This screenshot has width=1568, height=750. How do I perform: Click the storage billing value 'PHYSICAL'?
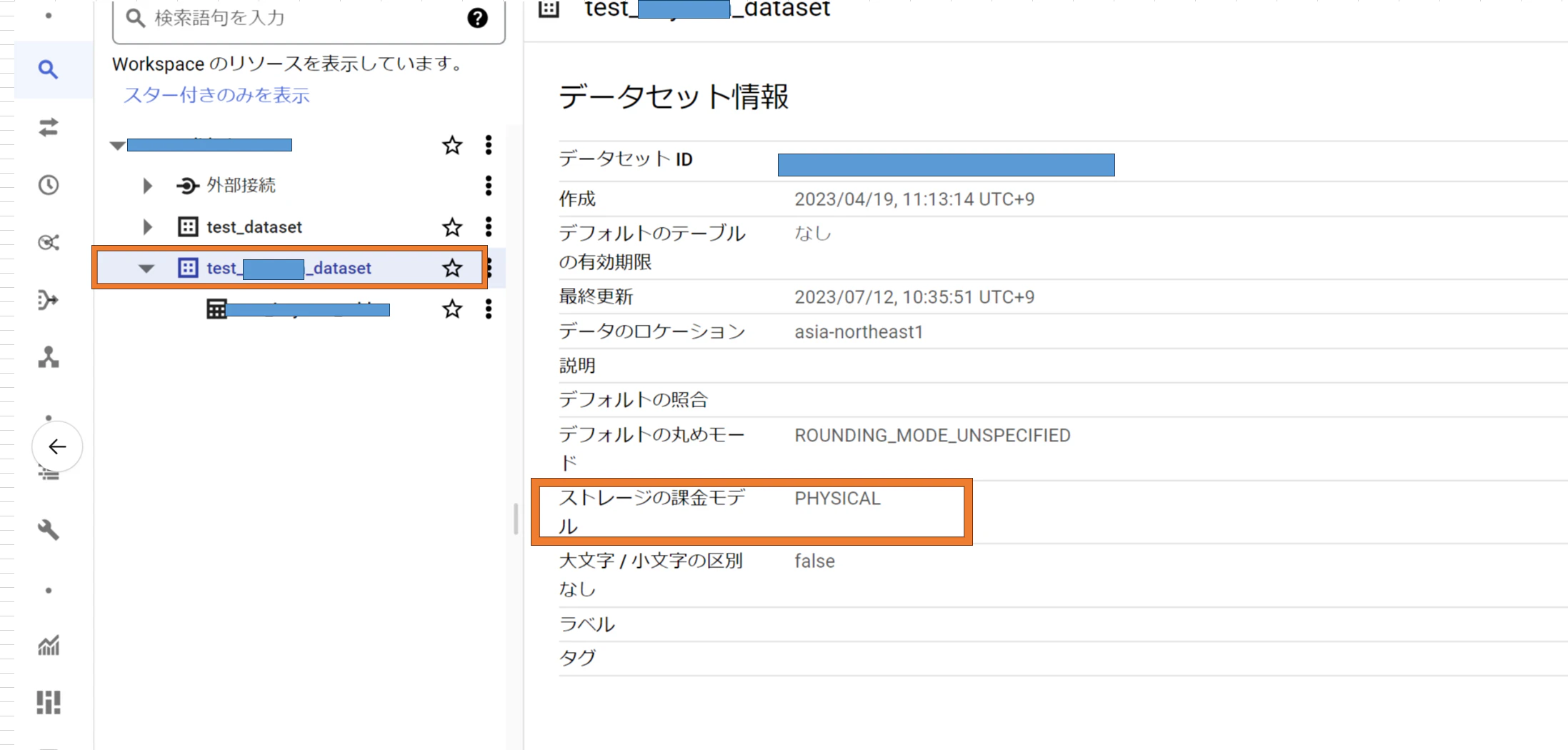point(837,498)
